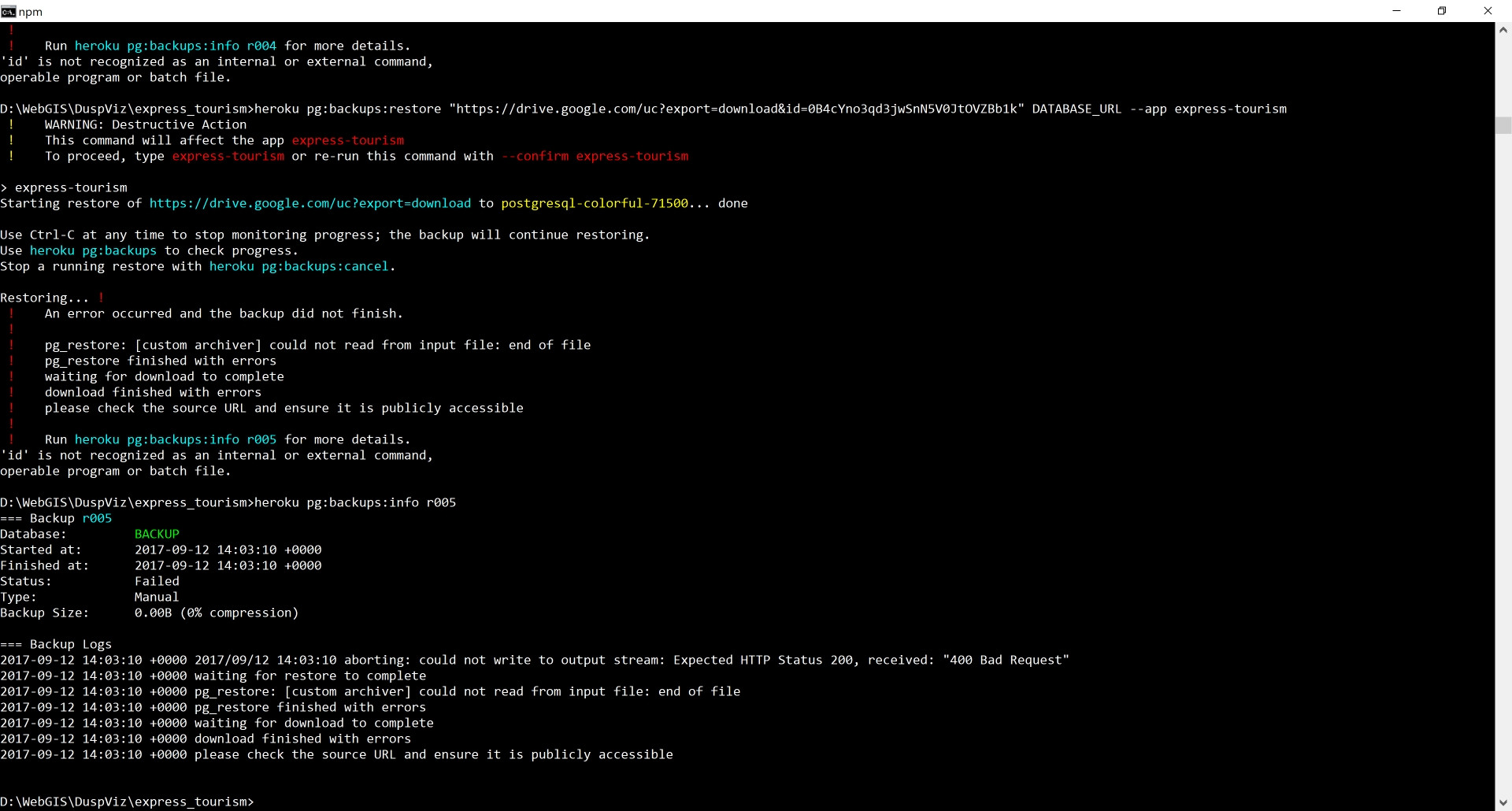Click the scrollbar up arrow
Screen dimensions: 1512x811
click(1503, 30)
